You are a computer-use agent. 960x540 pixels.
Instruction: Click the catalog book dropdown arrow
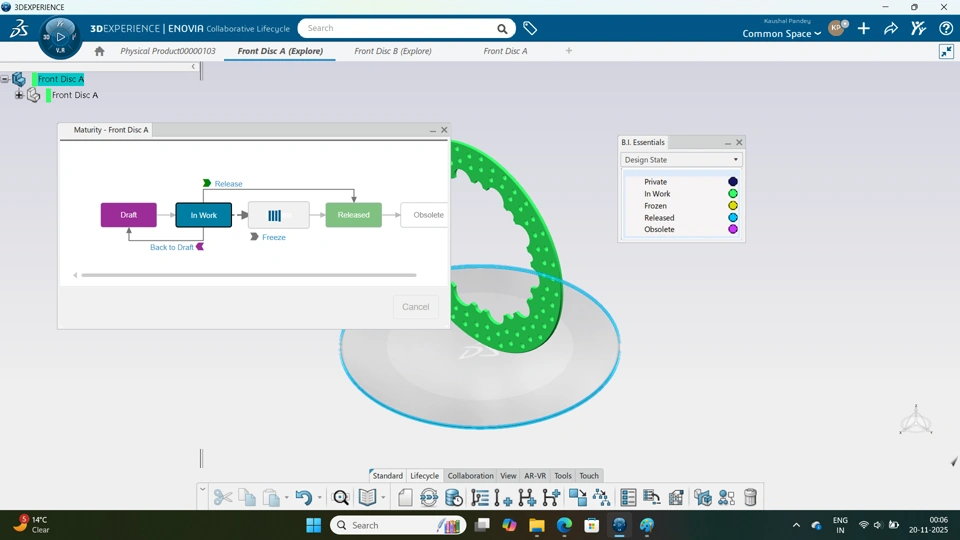tap(383, 498)
